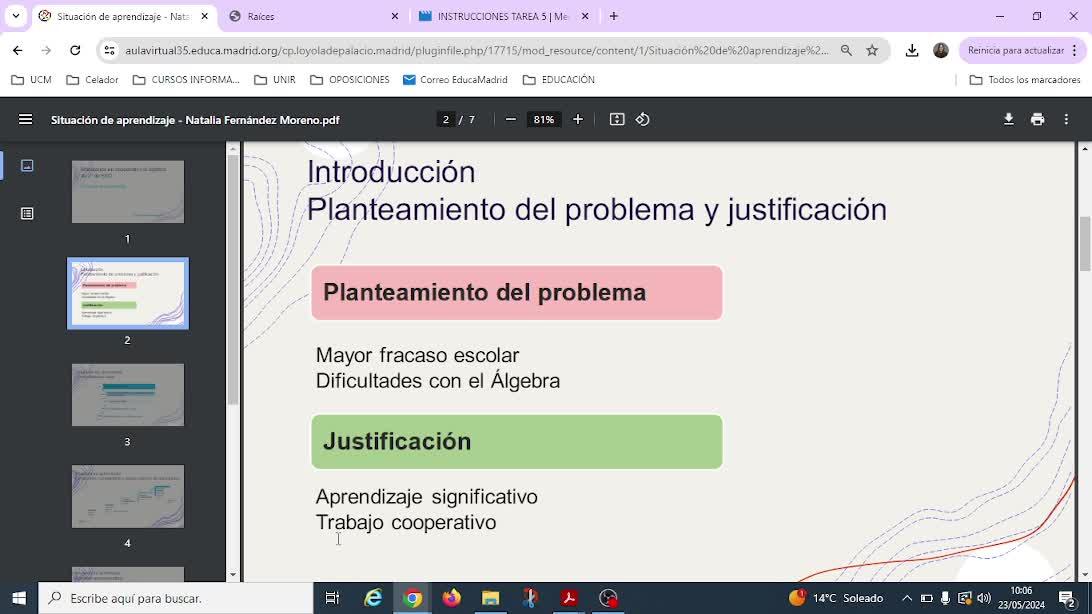Viewport: 1092px width, 614px height.
Task: Click text 'Mayor fracaso escolar'
Action: click(417, 355)
